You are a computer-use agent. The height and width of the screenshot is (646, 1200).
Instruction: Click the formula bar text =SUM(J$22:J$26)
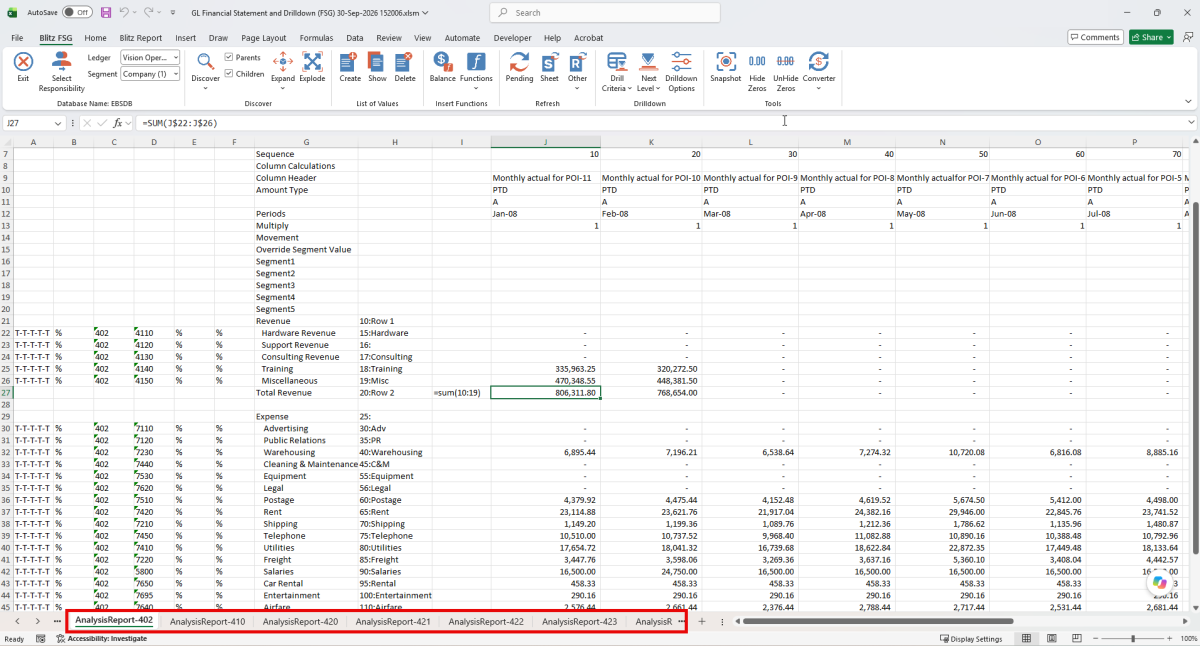point(180,123)
